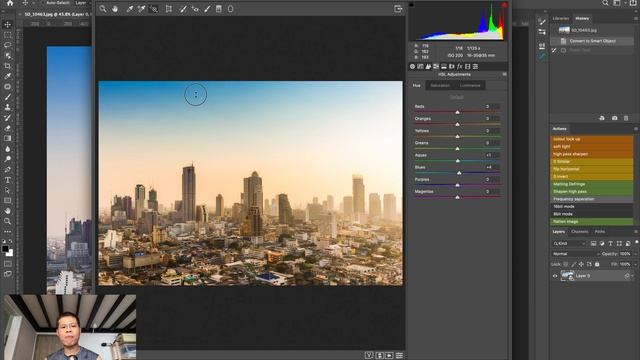Select the Move tool in Photoshop toolbar
Screen dimensions: 640x360
pyautogui.click(x=7, y=24)
